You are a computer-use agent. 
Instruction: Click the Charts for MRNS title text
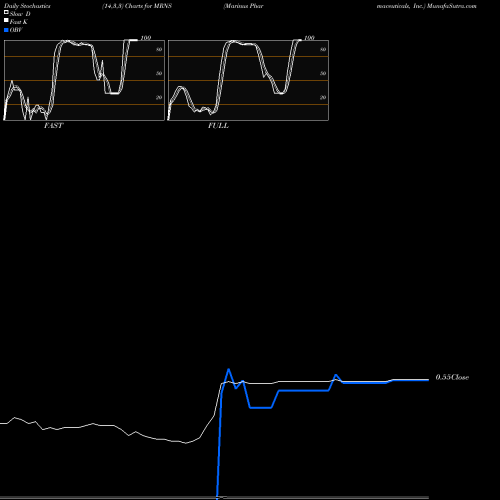click(x=148, y=6)
